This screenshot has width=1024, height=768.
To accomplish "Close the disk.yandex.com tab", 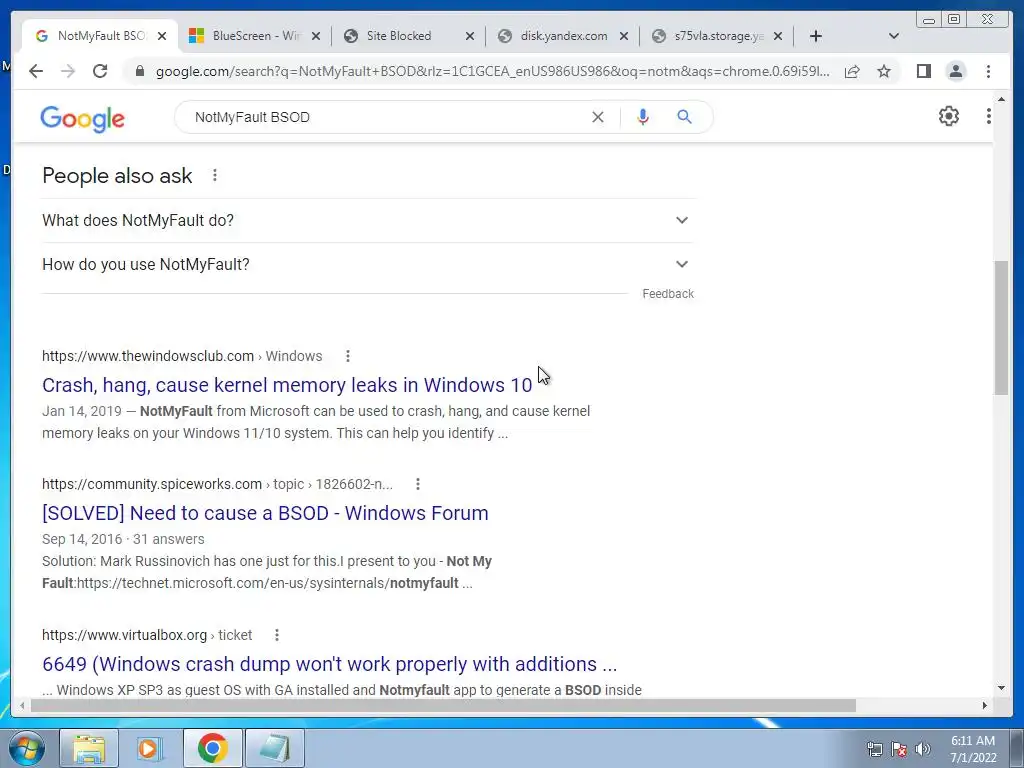I will tap(624, 36).
